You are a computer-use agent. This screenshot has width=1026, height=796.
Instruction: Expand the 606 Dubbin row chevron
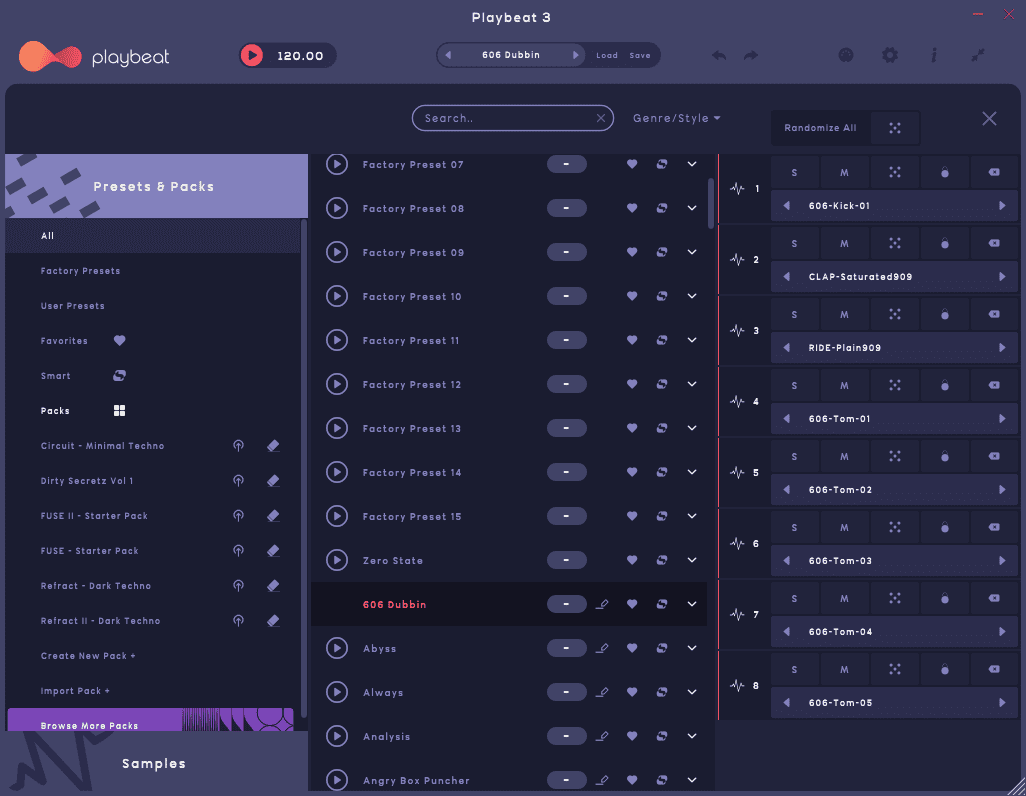point(692,604)
